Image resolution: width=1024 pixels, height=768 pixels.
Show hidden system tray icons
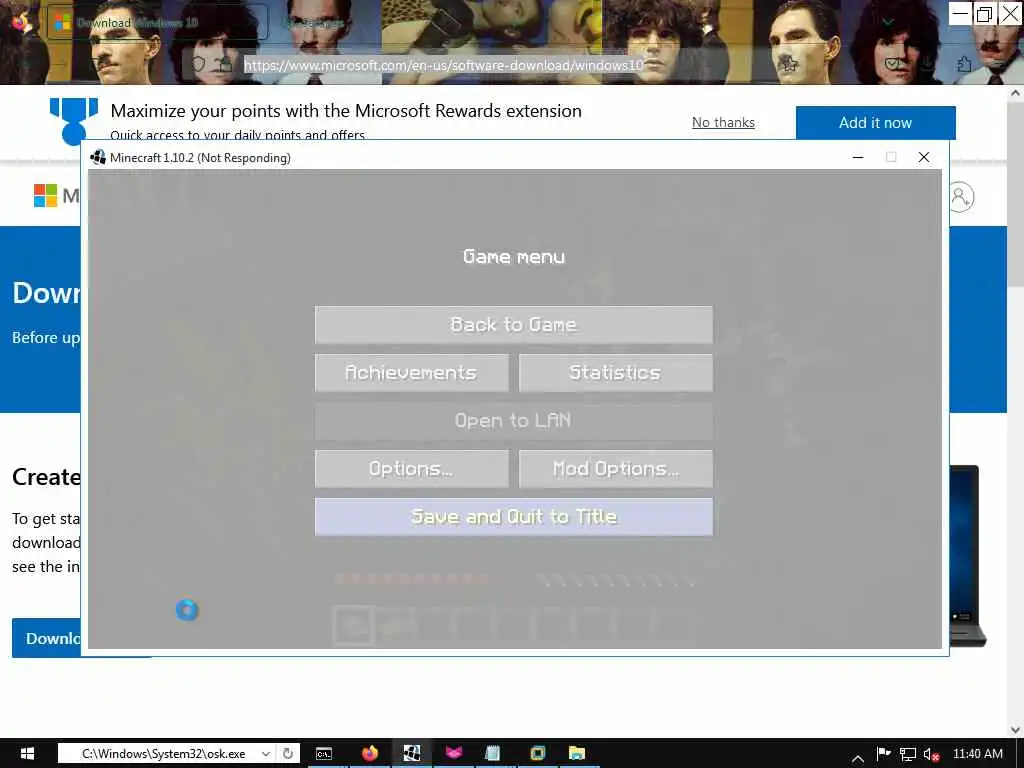(858, 758)
